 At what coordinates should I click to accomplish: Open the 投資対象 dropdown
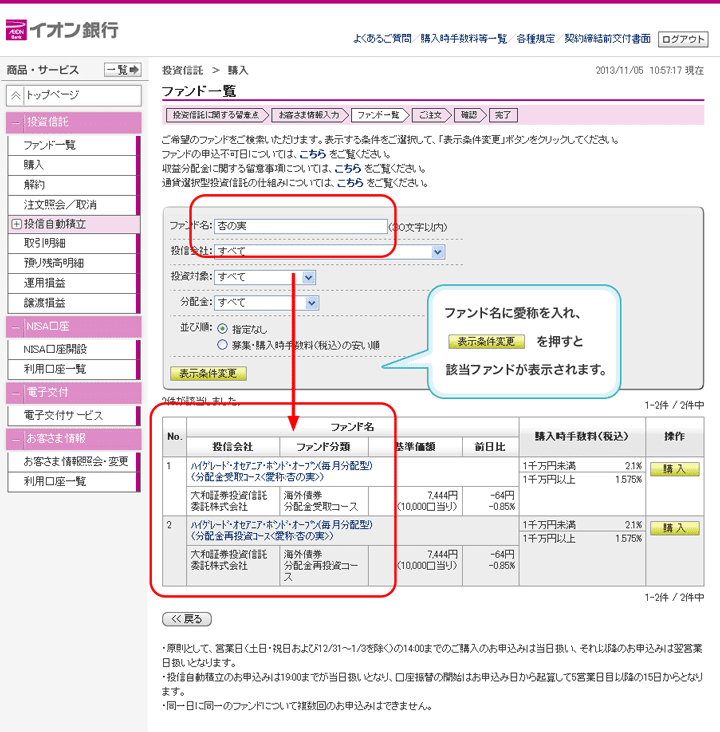click(x=265, y=277)
